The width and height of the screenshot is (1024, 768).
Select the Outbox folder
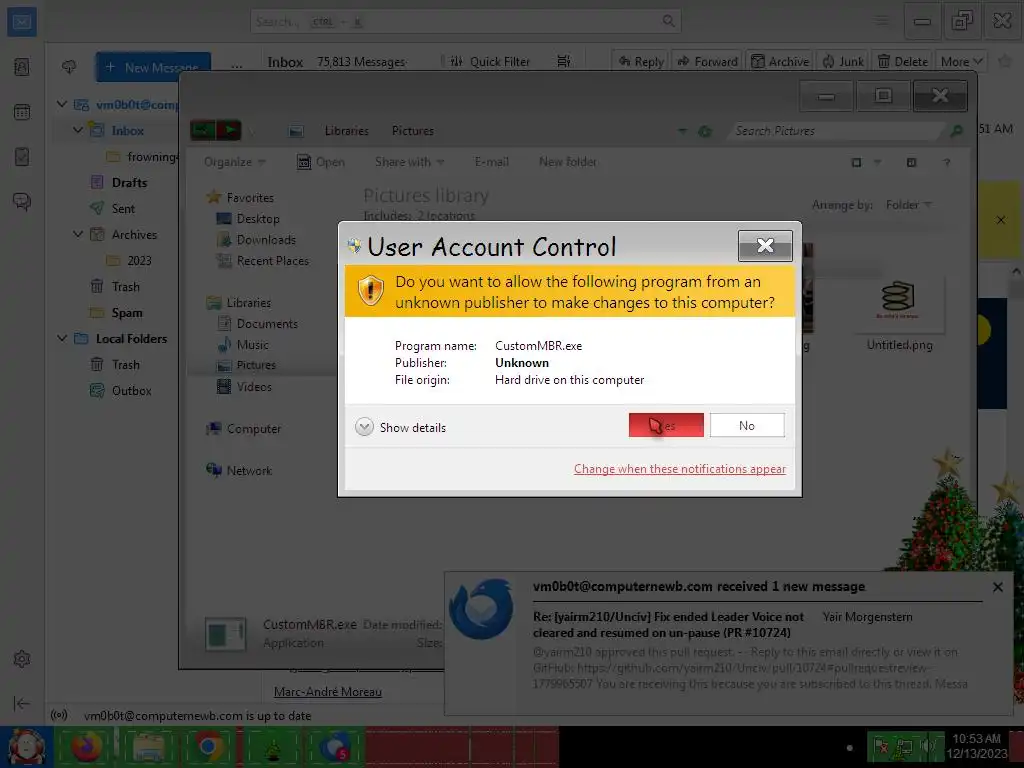coord(131,391)
